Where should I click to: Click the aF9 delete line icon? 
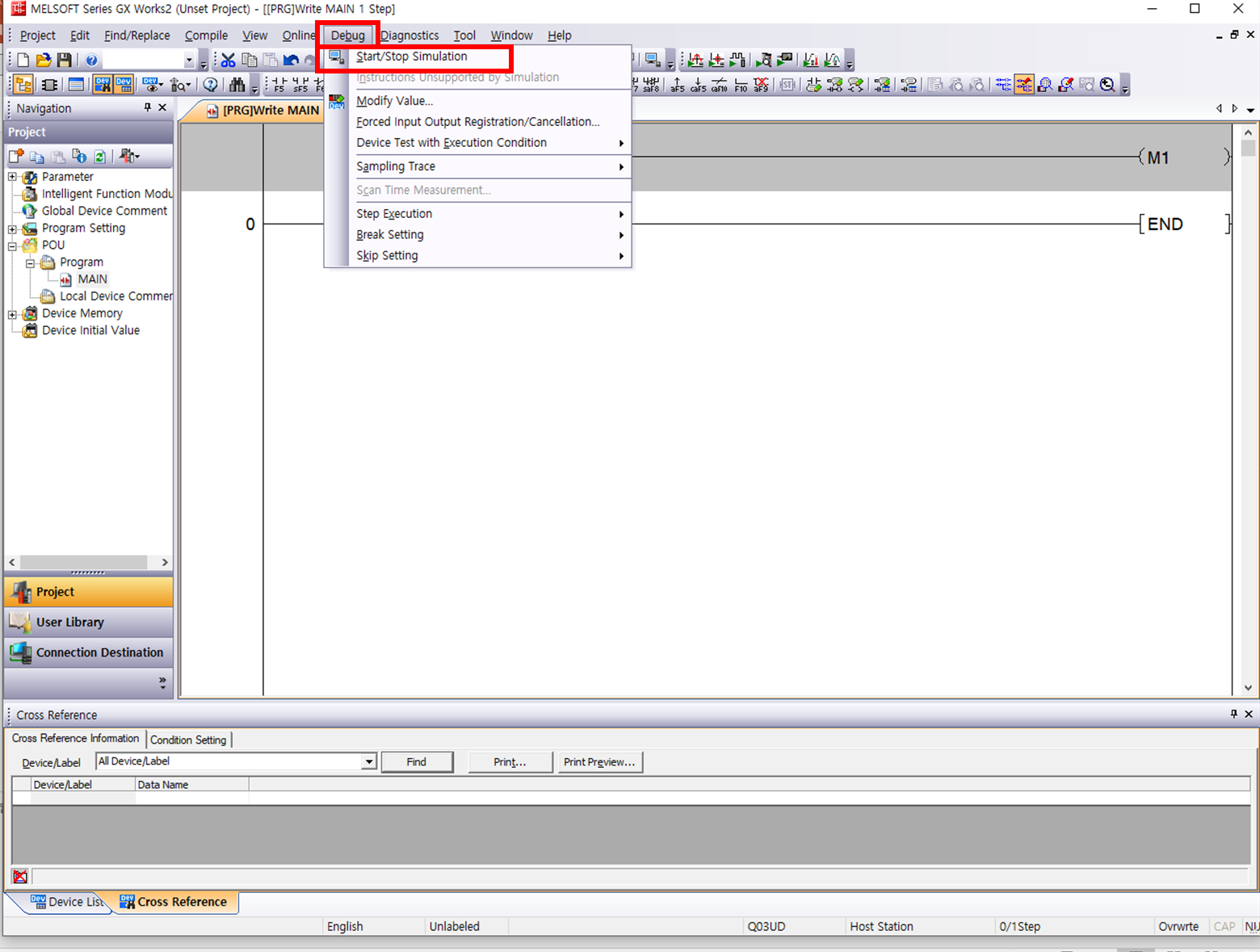click(761, 85)
